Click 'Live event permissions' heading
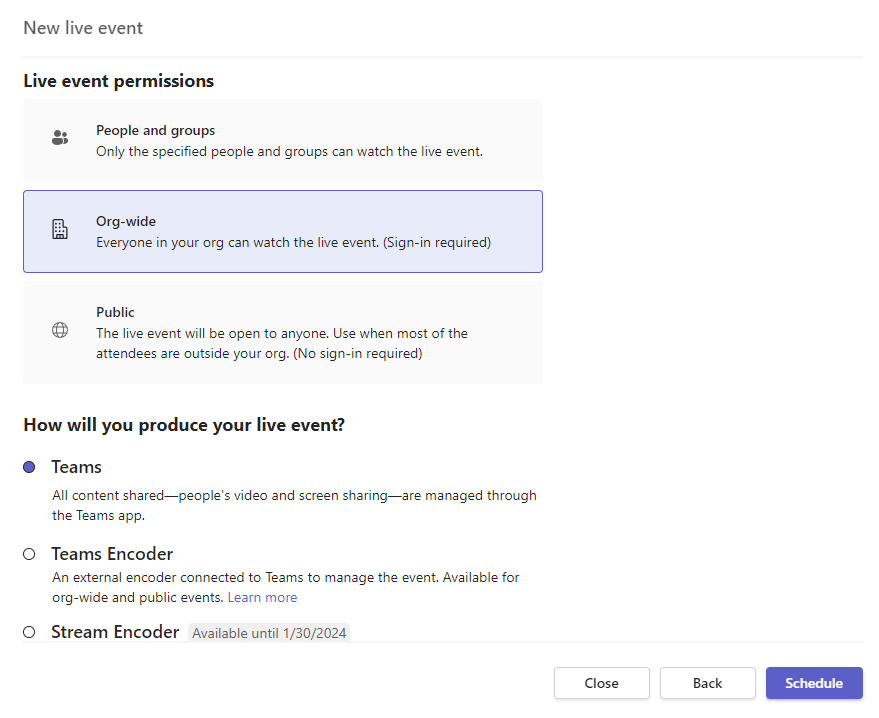879x718 pixels. click(119, 81)
